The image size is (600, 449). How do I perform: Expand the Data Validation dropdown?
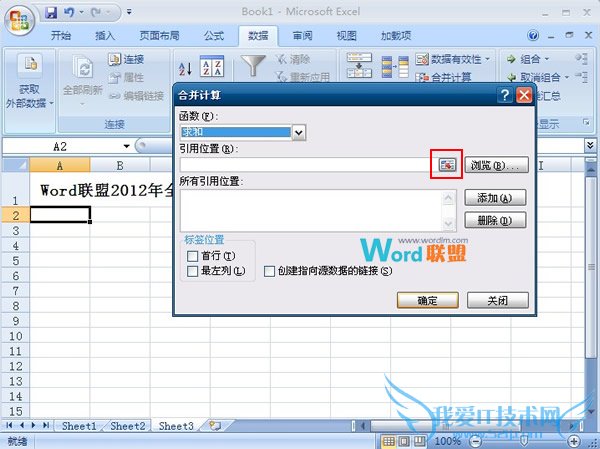click(x=488, y=59)
